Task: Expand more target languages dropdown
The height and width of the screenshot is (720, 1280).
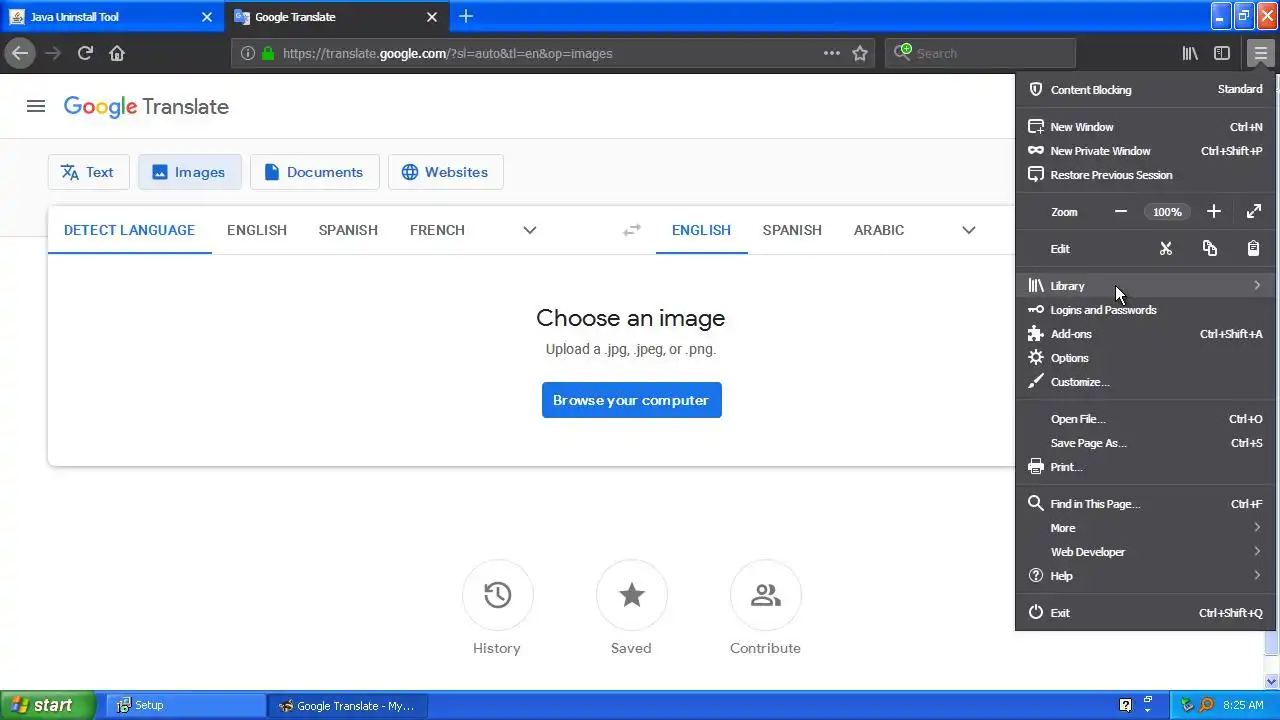Action: pyautogui.click(x=968, y=230)
